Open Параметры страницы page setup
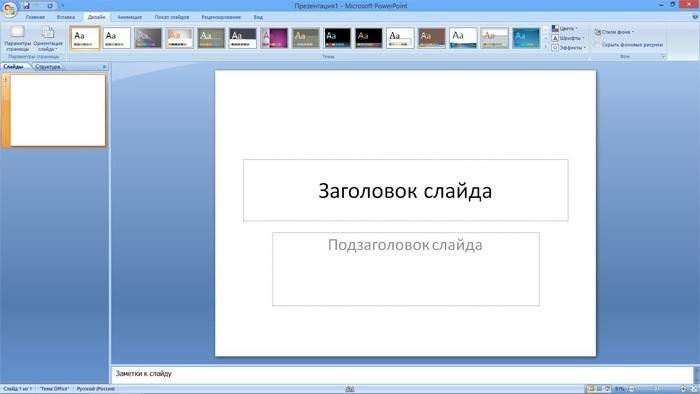 coord(17,38)
